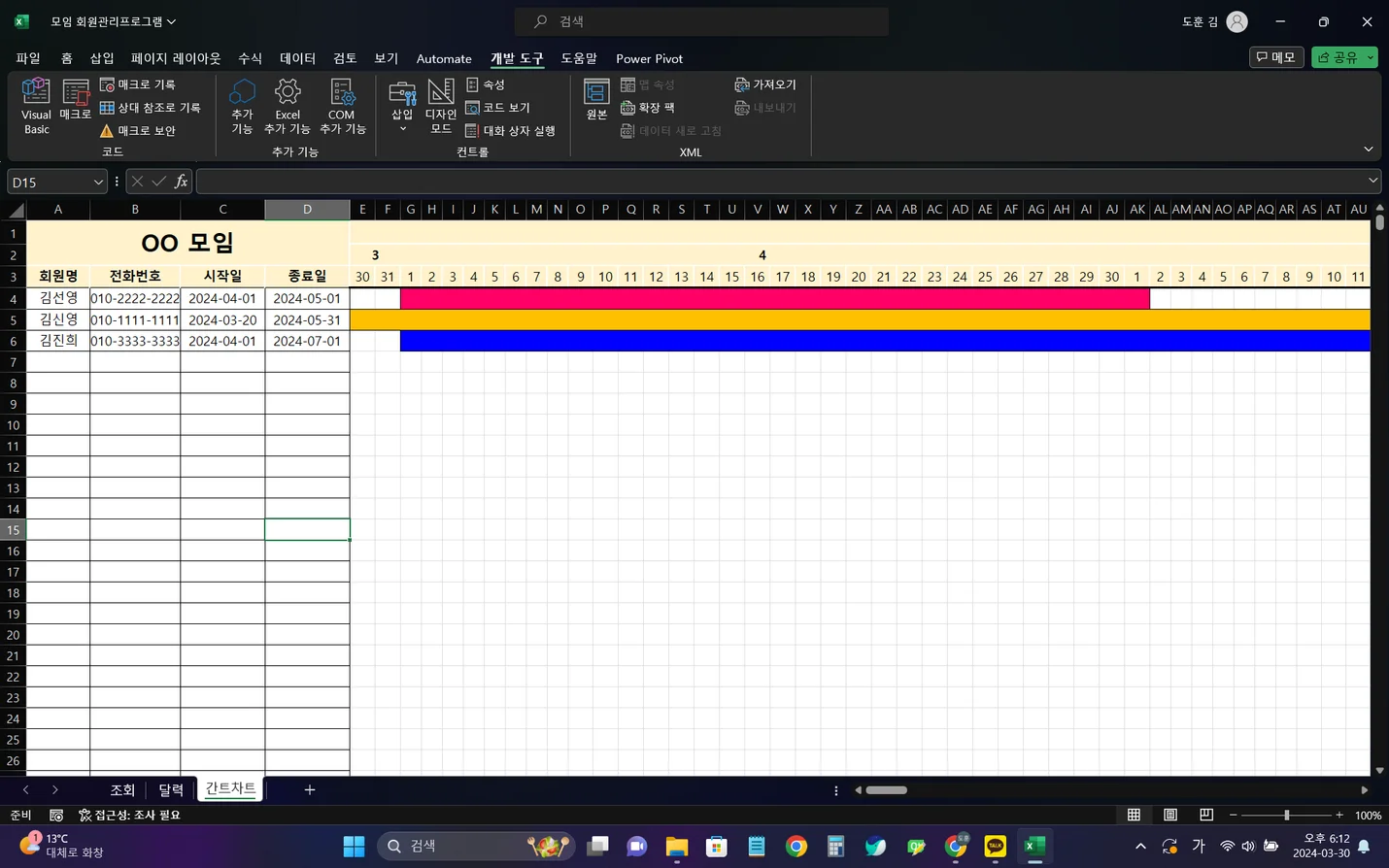Screen dimensions: 1389x868
Task: Open the Automate tab
Action: 444,58
